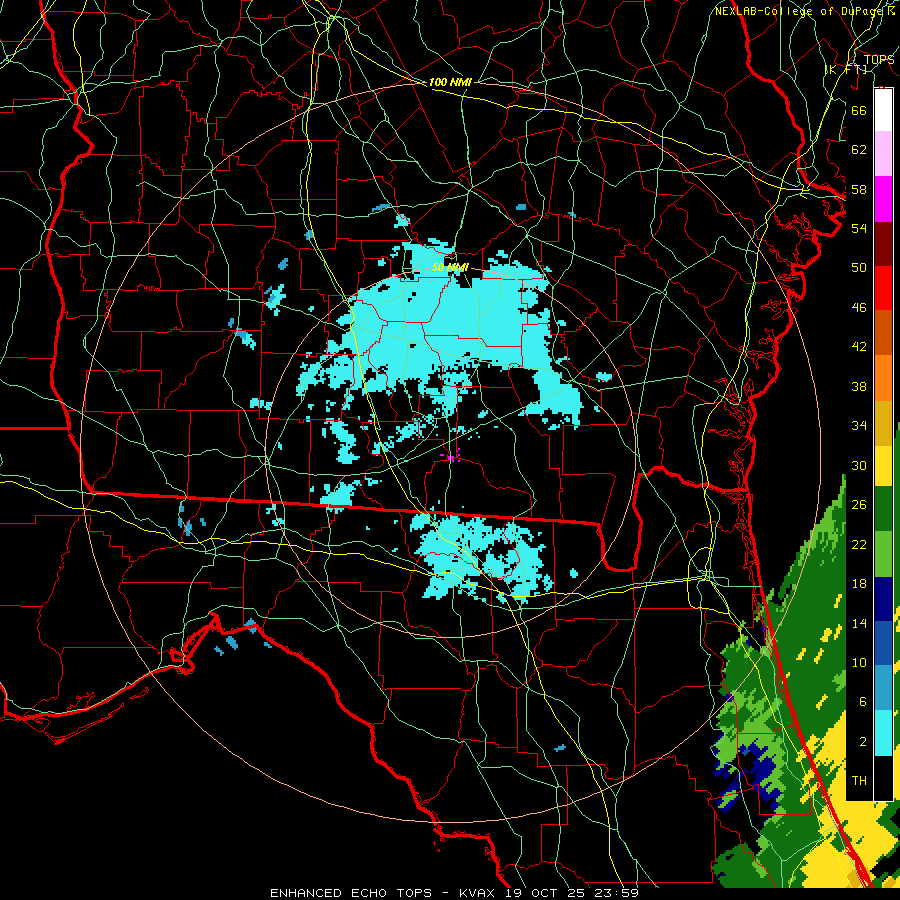Viewport: 900px width, 900px height.
Task: Click the light pink legend swatch
Action: pyautogui.click(x=883, y=153)
